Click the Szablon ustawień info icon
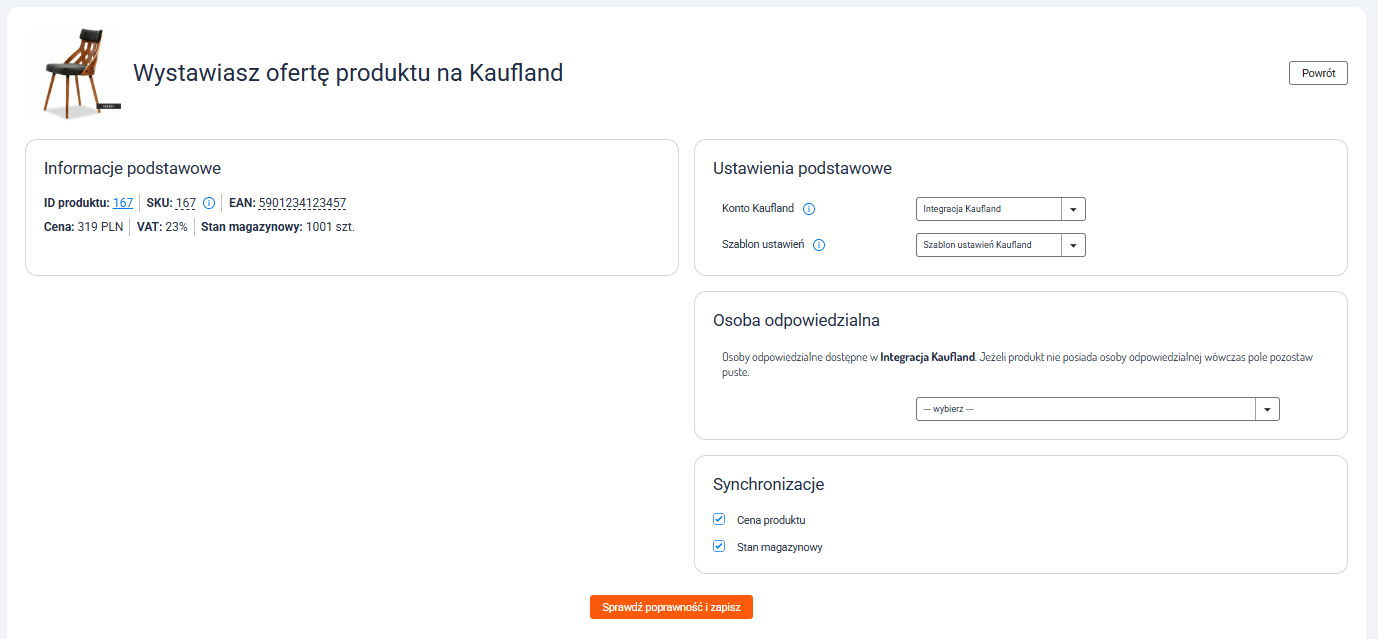Viewport: 1378px width, 639px height. 819,245
